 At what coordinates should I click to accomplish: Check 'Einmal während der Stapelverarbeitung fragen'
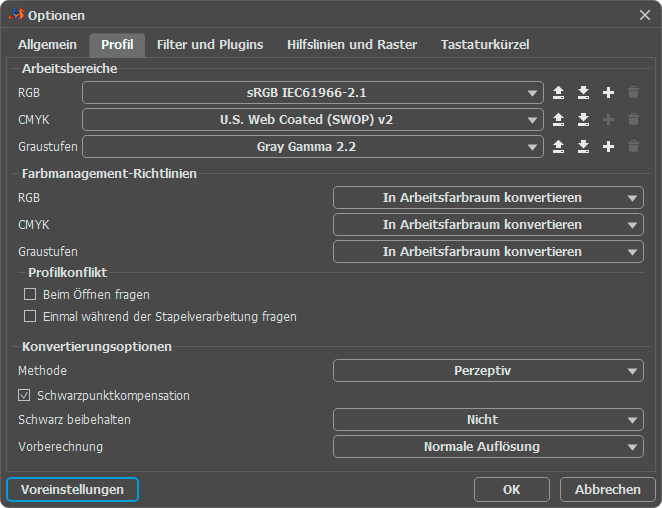click(30, 316)
